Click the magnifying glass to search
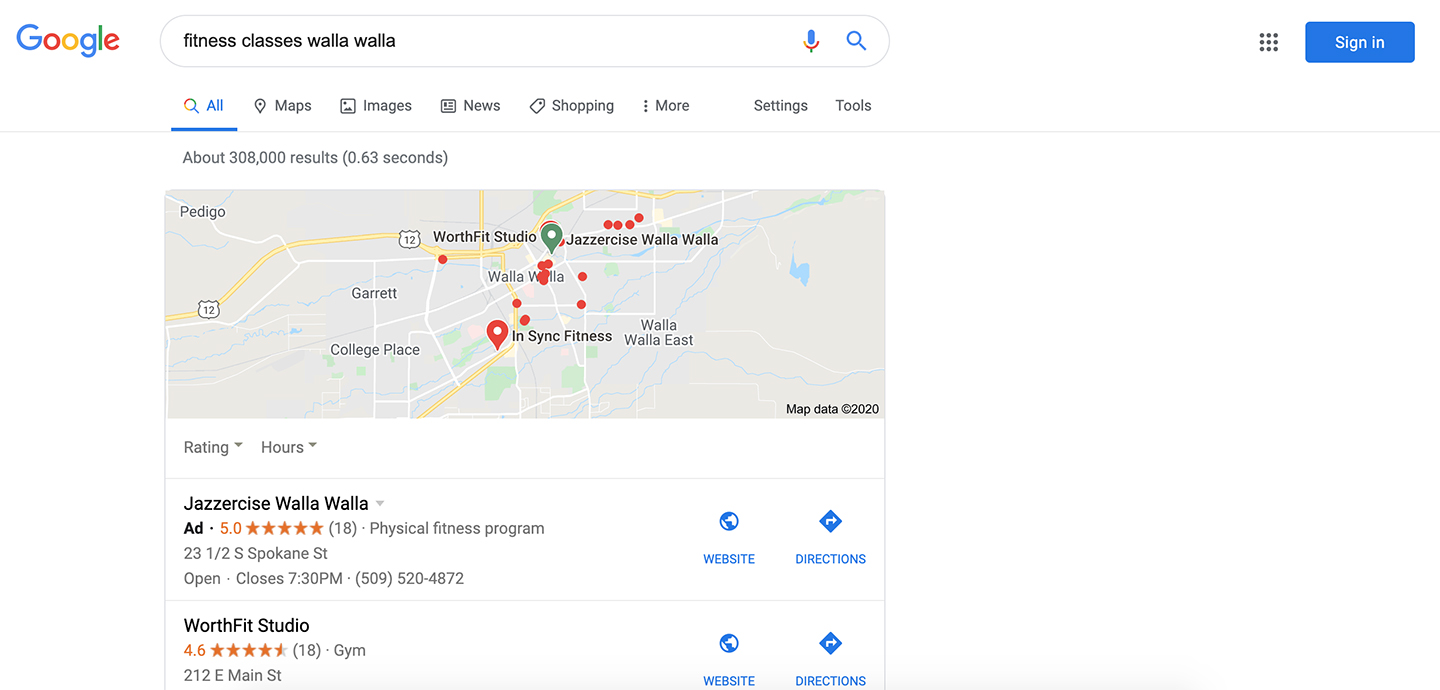This screenshot has width=1440, height=690. [856, 41]
